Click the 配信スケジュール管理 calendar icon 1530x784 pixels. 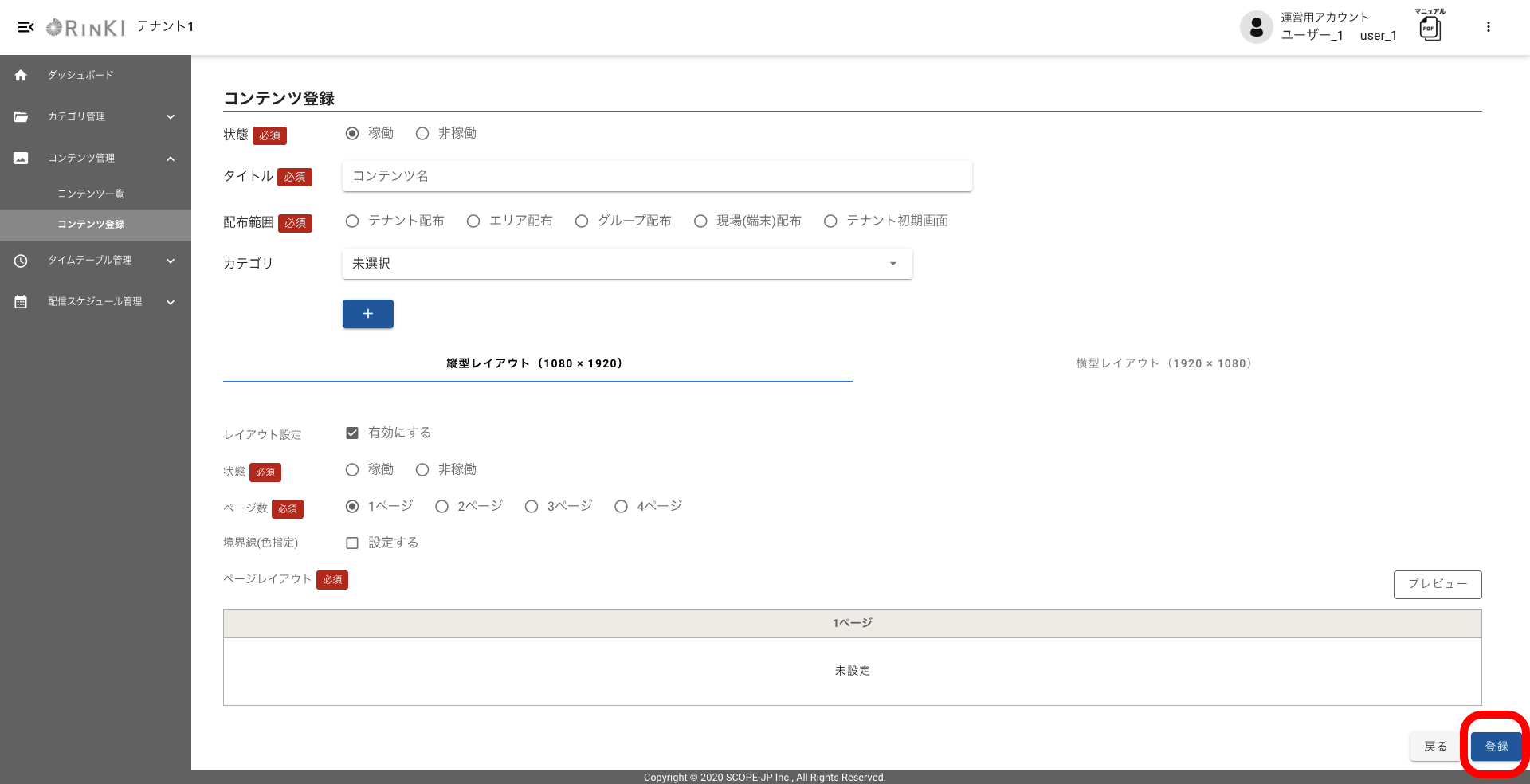tap(21, 302)
